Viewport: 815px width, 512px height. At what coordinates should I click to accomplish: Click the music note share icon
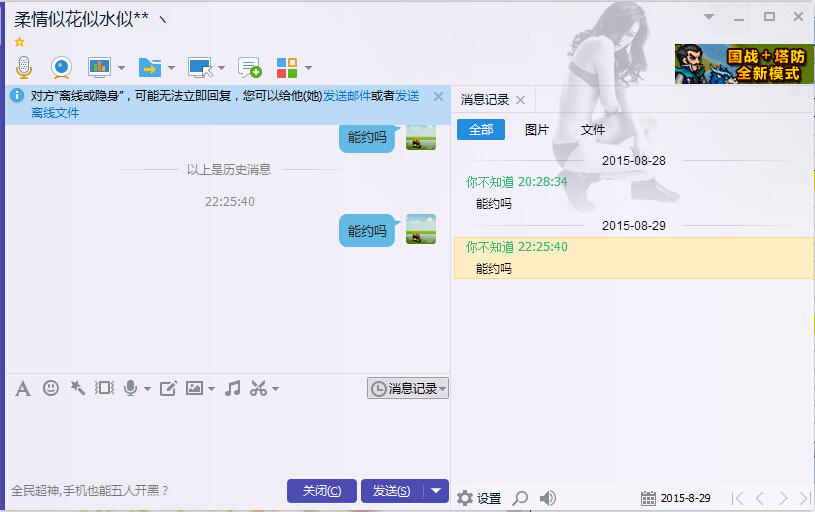coord(232,388)
